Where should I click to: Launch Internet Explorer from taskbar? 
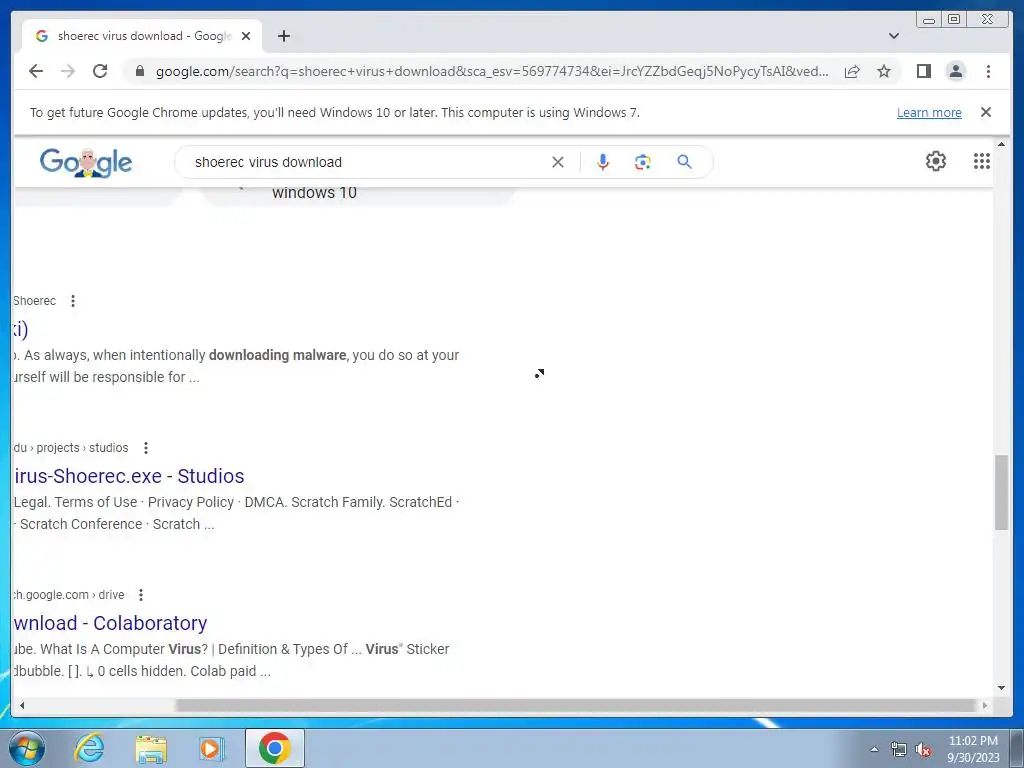tap(88, 748)
